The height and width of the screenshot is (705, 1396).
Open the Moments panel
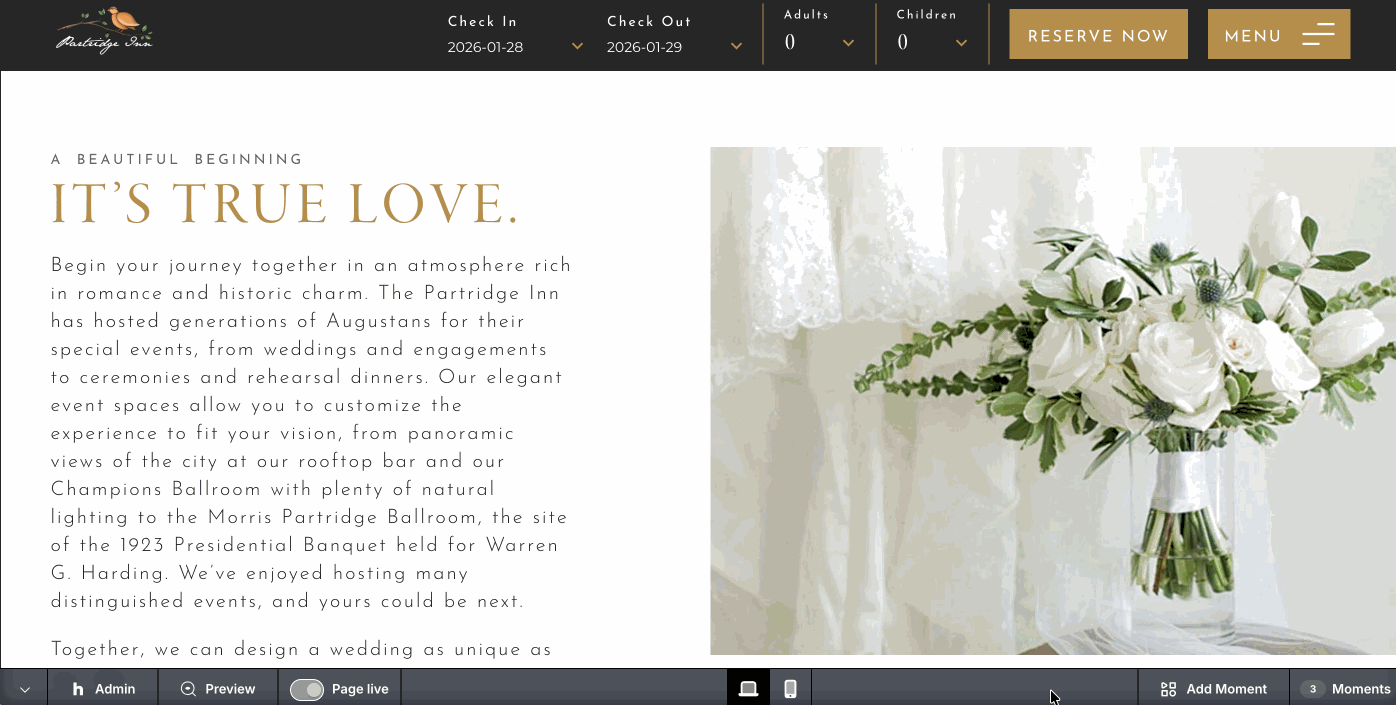1360,689
